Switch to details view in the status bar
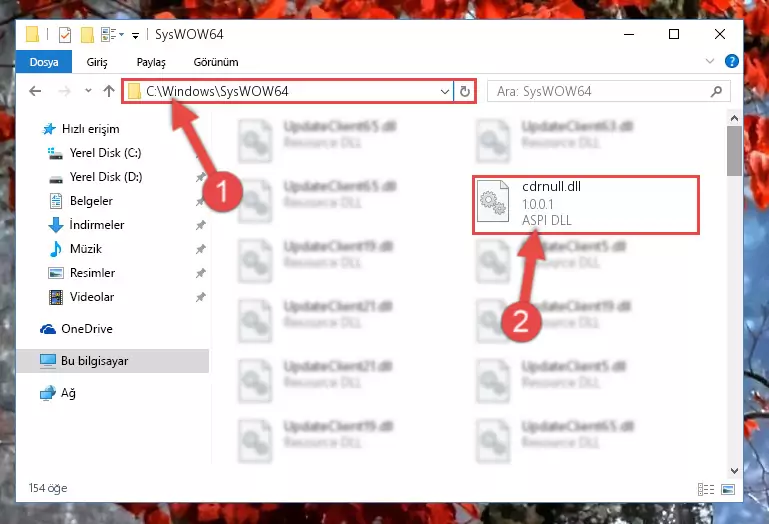 [706, 489]
